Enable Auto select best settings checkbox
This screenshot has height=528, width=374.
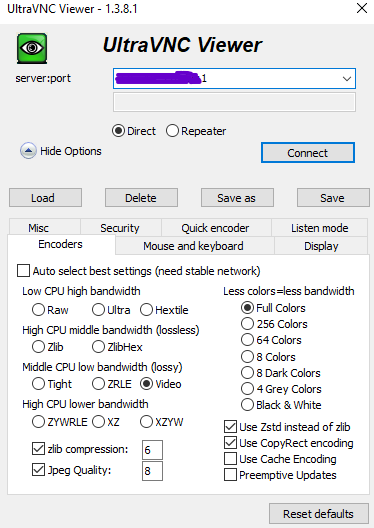[x=23, y=271]
